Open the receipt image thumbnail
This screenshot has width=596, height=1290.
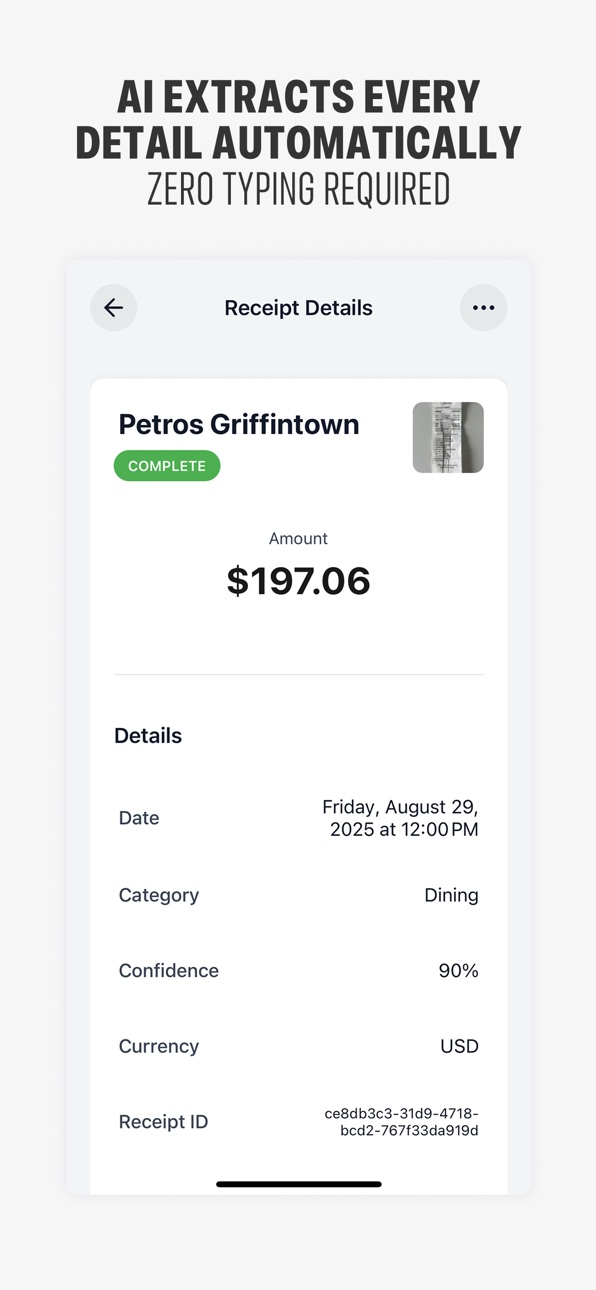(448, 437)
